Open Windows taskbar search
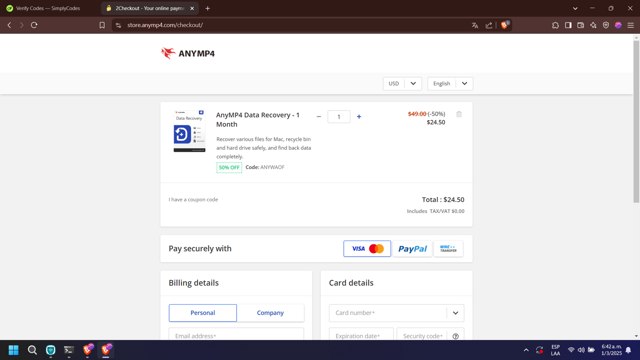Viewport: 640px width, 360px height. click(x=32, y=350)
